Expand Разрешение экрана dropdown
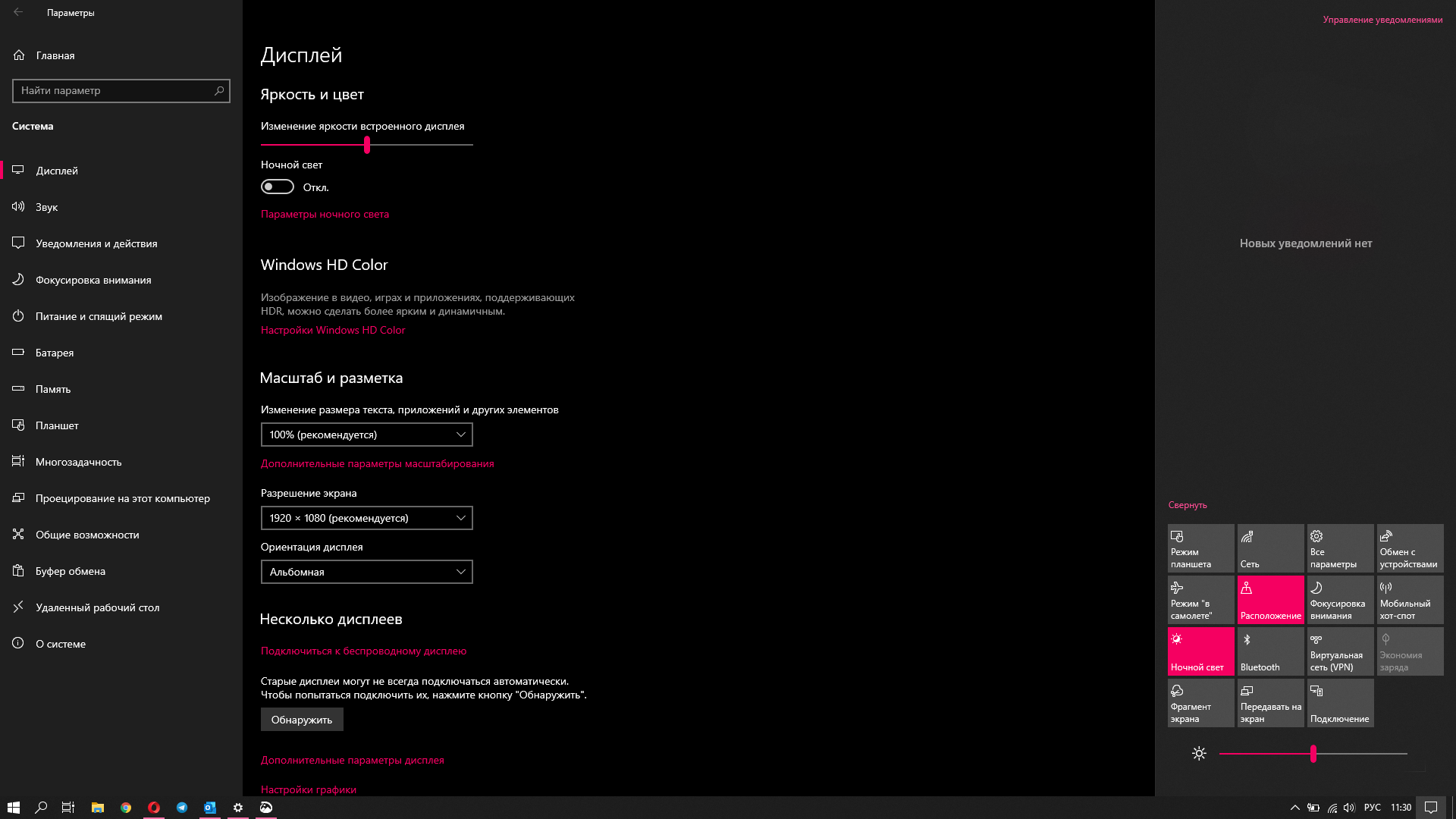This screenshot has height=819, width=1456. click(x=367, y=517)
